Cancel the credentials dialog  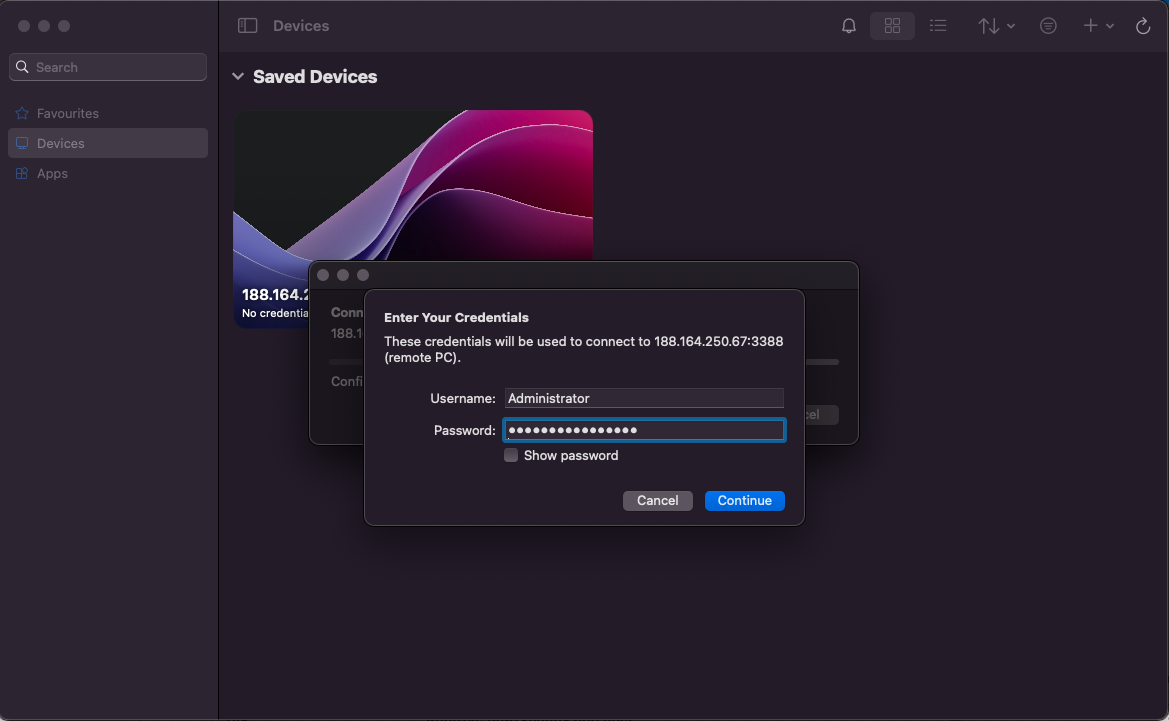click(657, 501)
